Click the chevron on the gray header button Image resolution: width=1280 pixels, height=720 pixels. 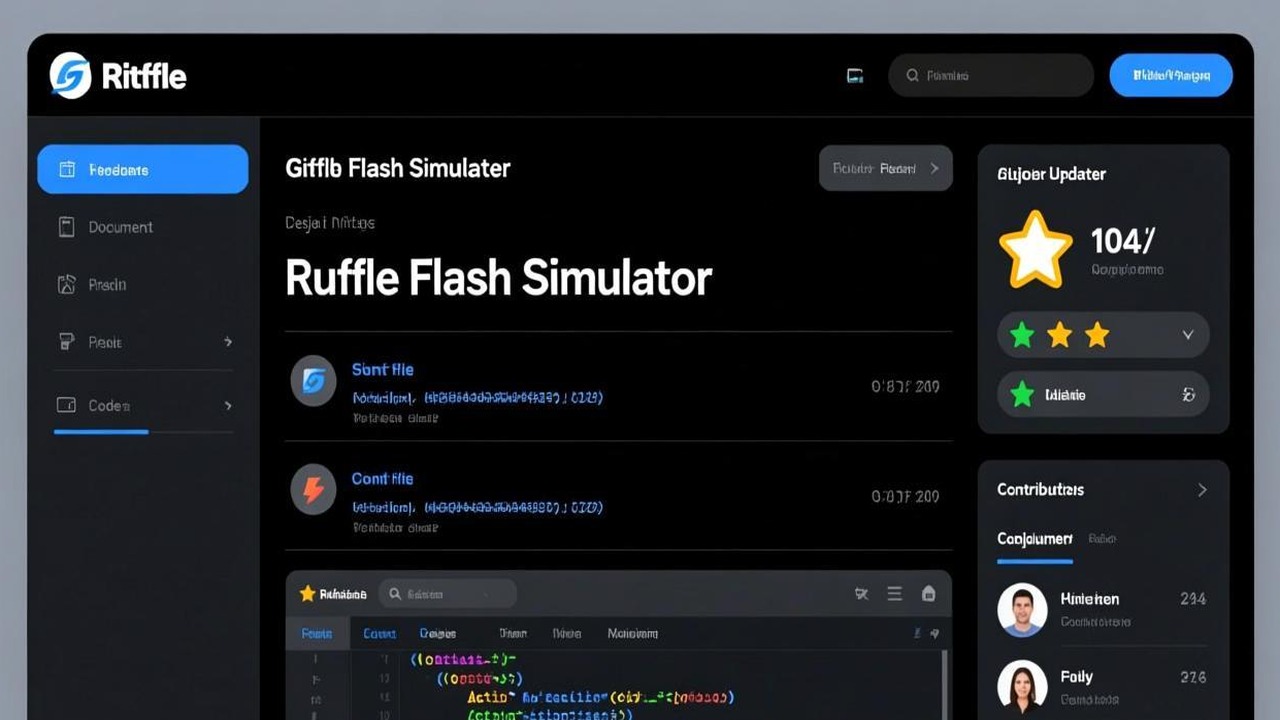point(934,169)
